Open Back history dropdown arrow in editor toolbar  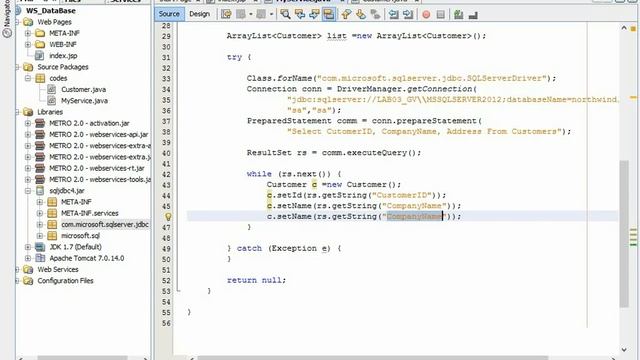coord(251,15)
